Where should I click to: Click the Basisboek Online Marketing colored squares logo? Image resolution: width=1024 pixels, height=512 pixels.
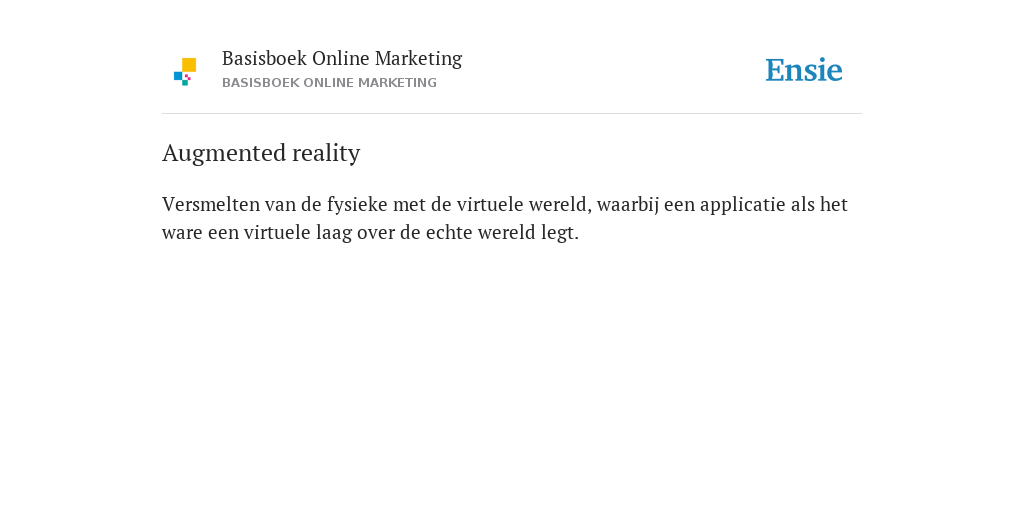coord(185,71)
